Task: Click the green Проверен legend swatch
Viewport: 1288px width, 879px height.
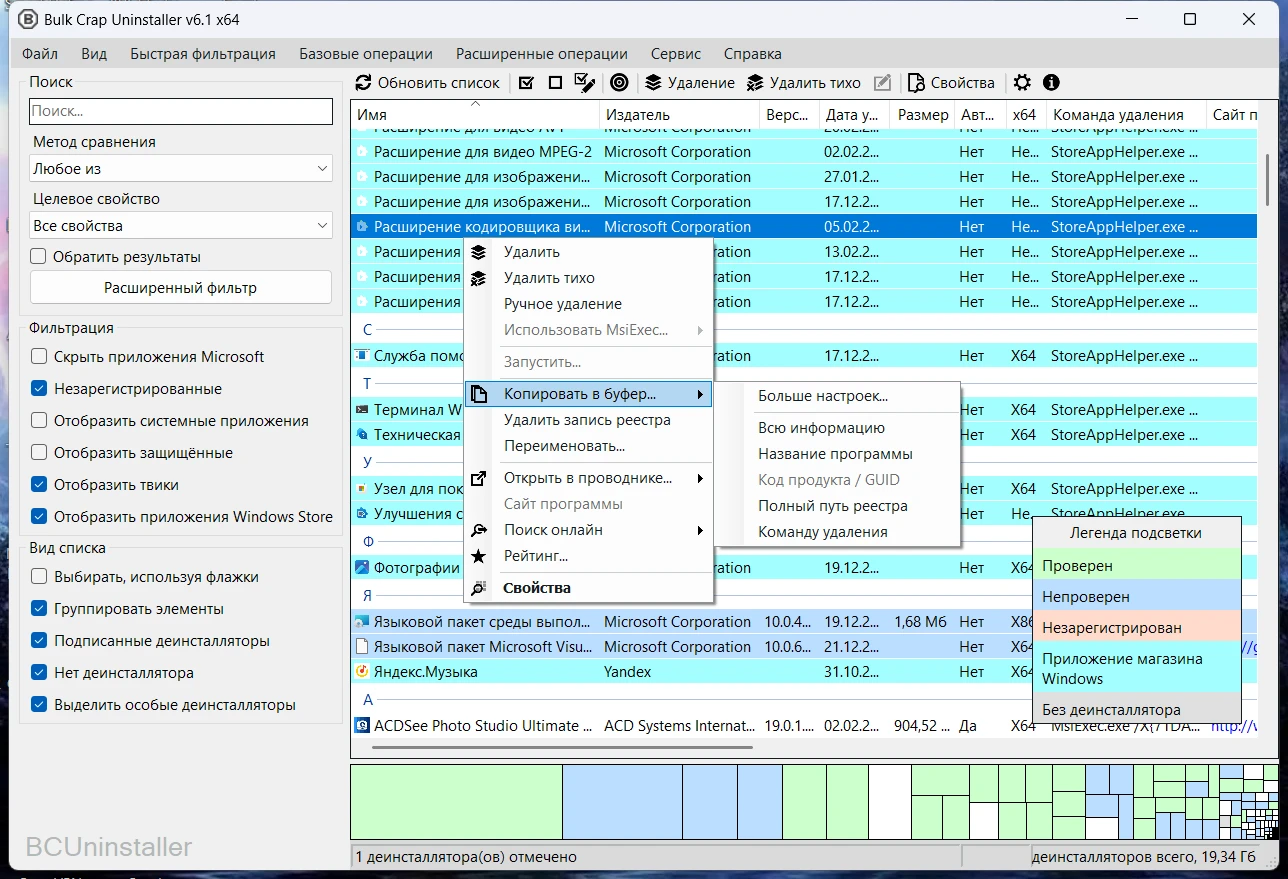Action: coord(1136,566)
